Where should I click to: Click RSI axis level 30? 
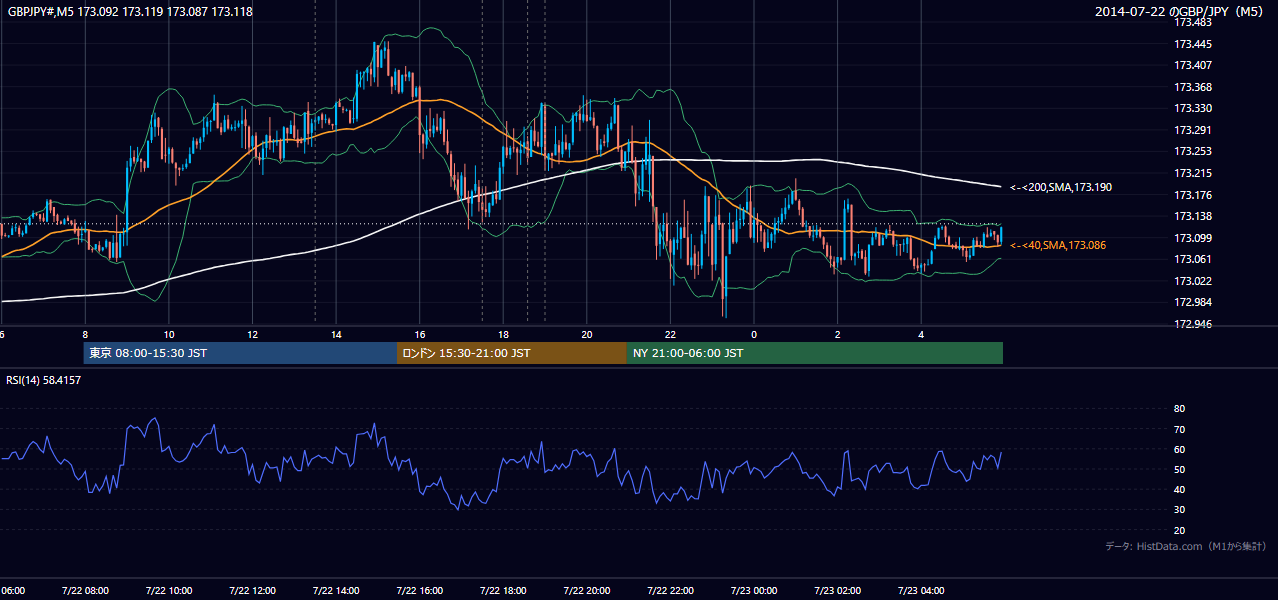click(x=1179, y=510)
